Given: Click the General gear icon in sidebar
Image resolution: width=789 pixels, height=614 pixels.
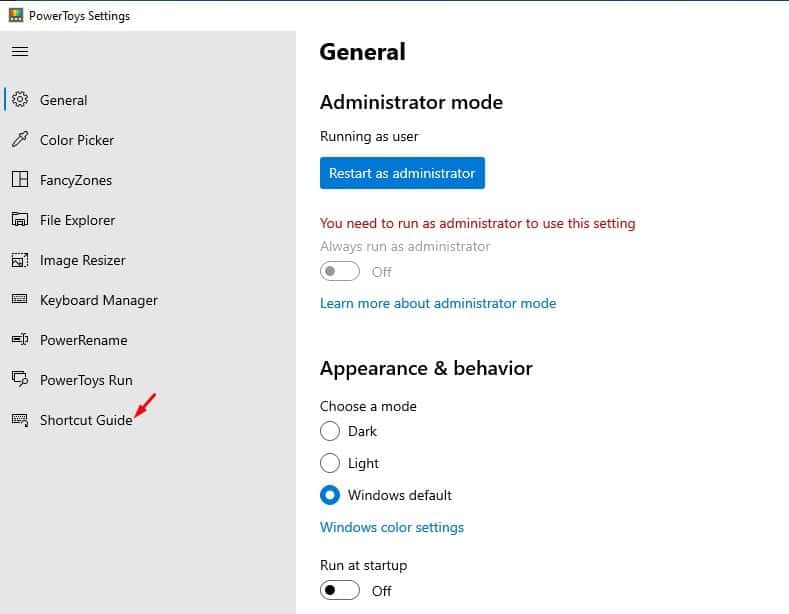Looking at the screenshot, I should 20,99.
